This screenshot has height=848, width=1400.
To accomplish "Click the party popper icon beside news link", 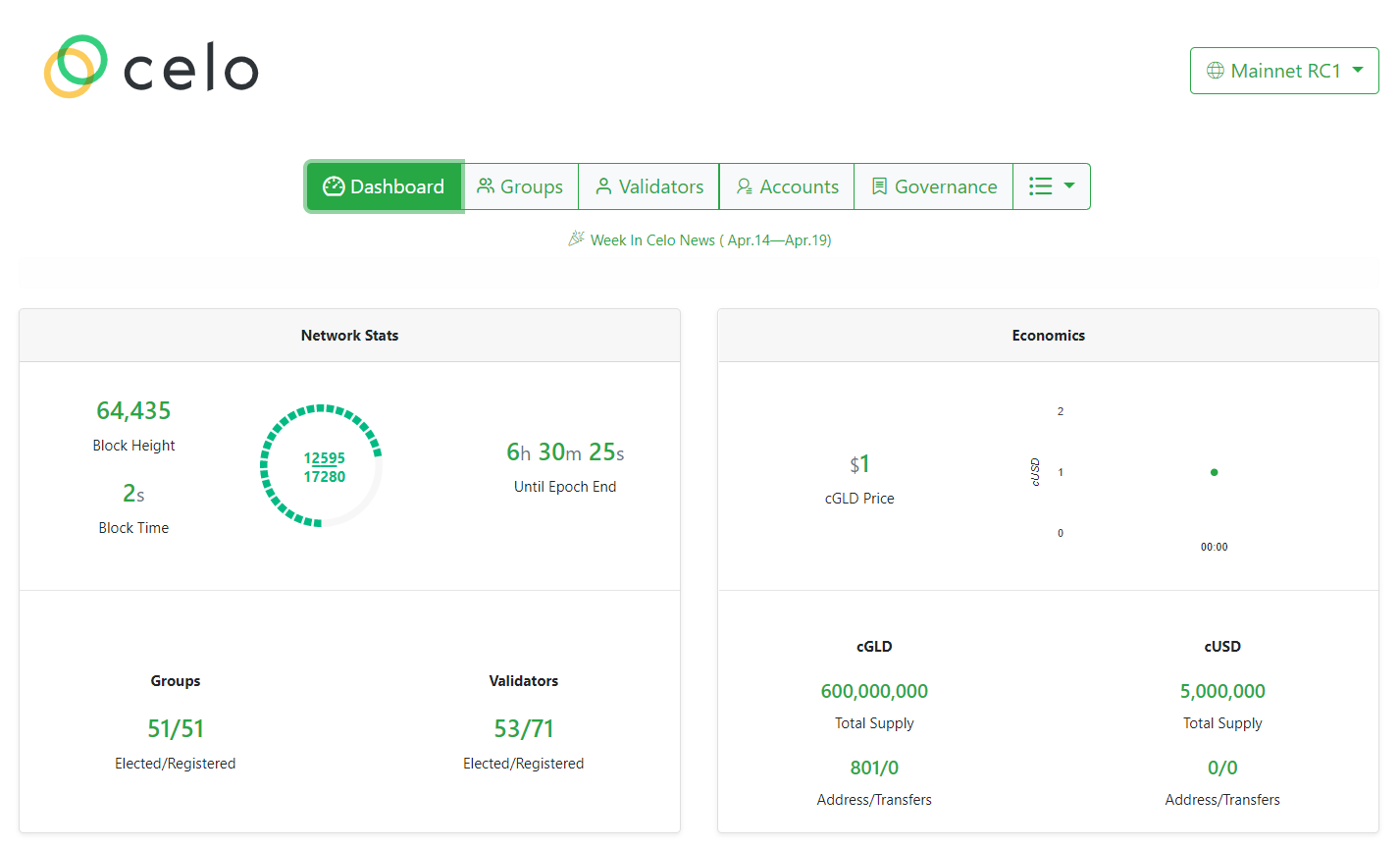I will point(577,238).
